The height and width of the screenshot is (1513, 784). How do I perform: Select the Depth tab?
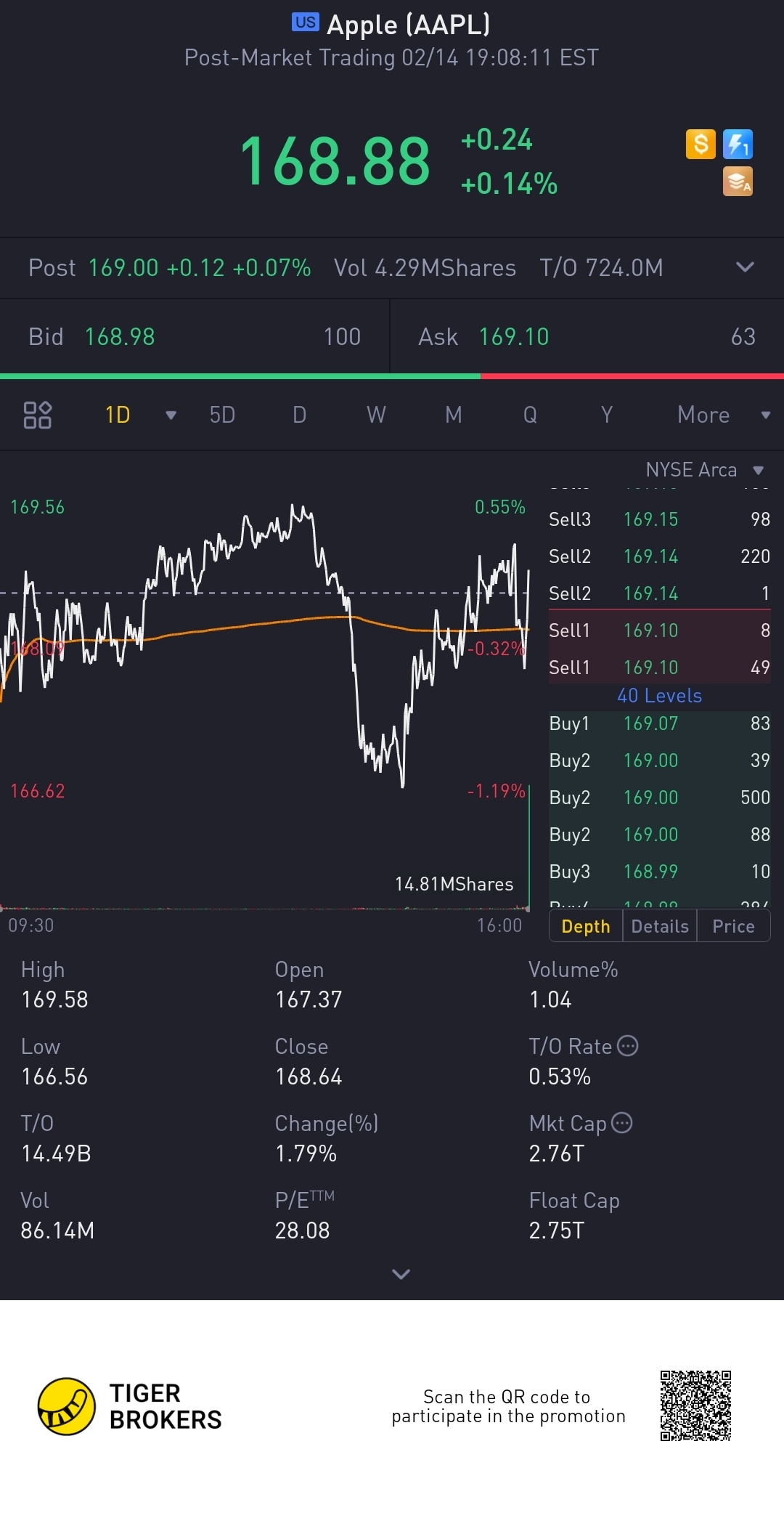click(585, 926)
